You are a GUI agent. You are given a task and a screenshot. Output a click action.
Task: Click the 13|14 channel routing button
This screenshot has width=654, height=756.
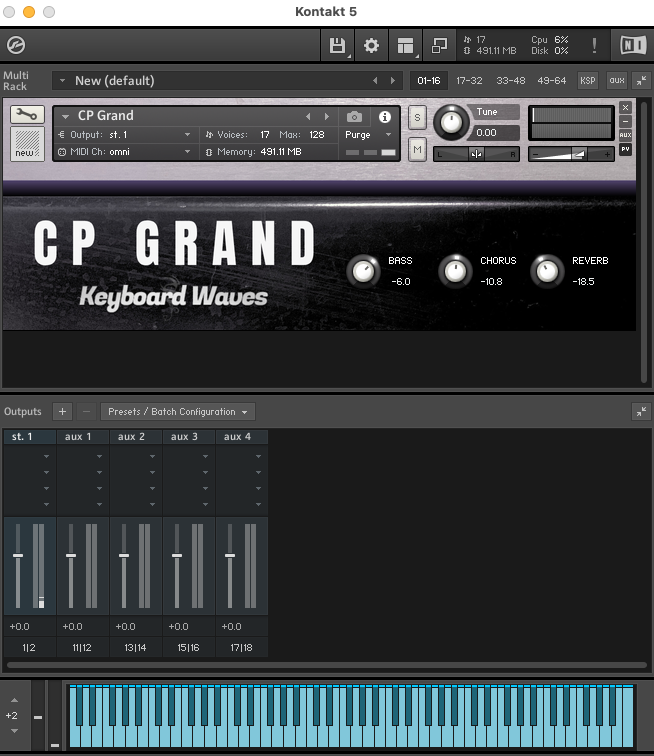(x=135, y=648)
